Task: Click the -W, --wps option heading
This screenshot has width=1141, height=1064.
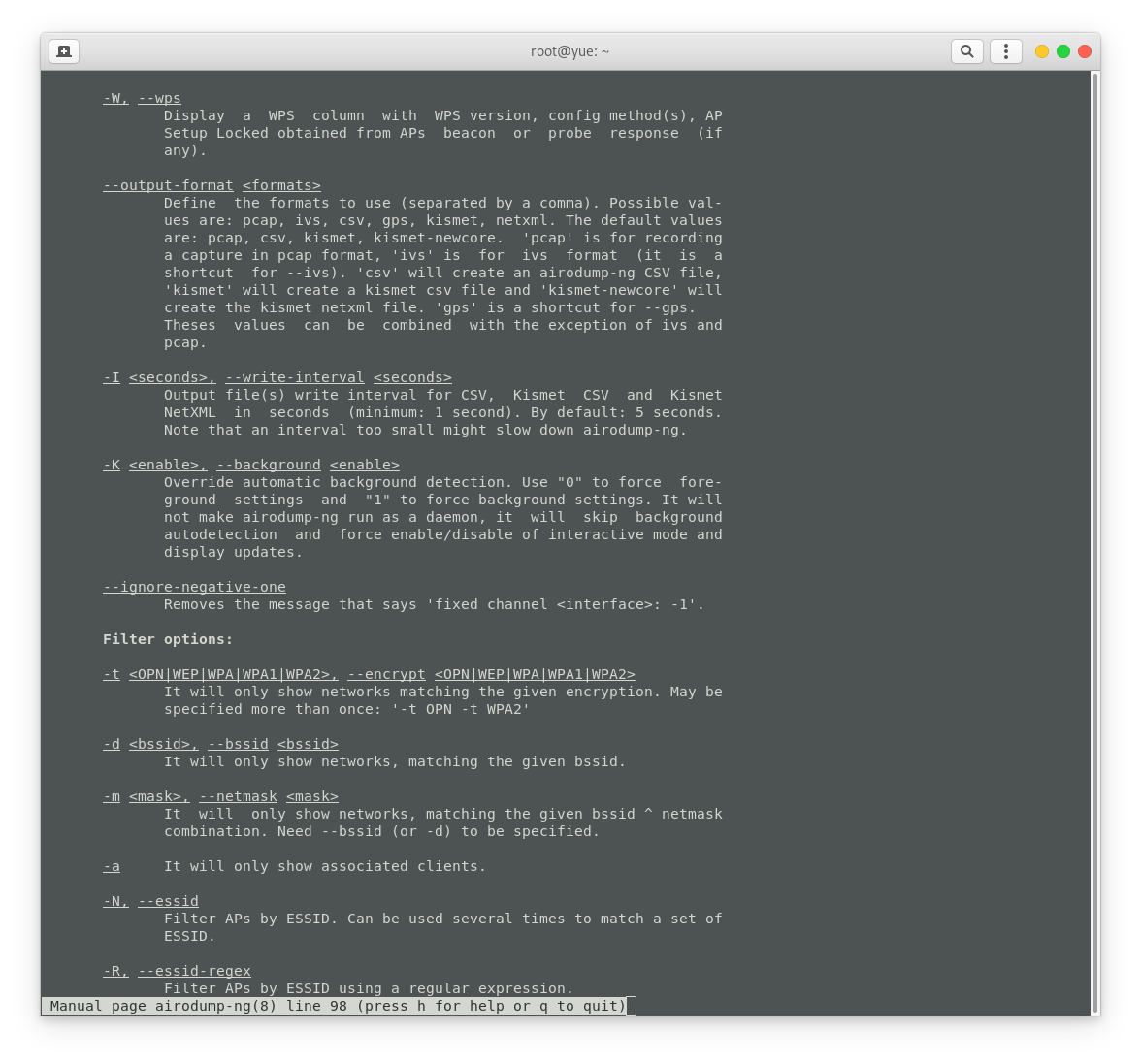Action: [142, 98]
